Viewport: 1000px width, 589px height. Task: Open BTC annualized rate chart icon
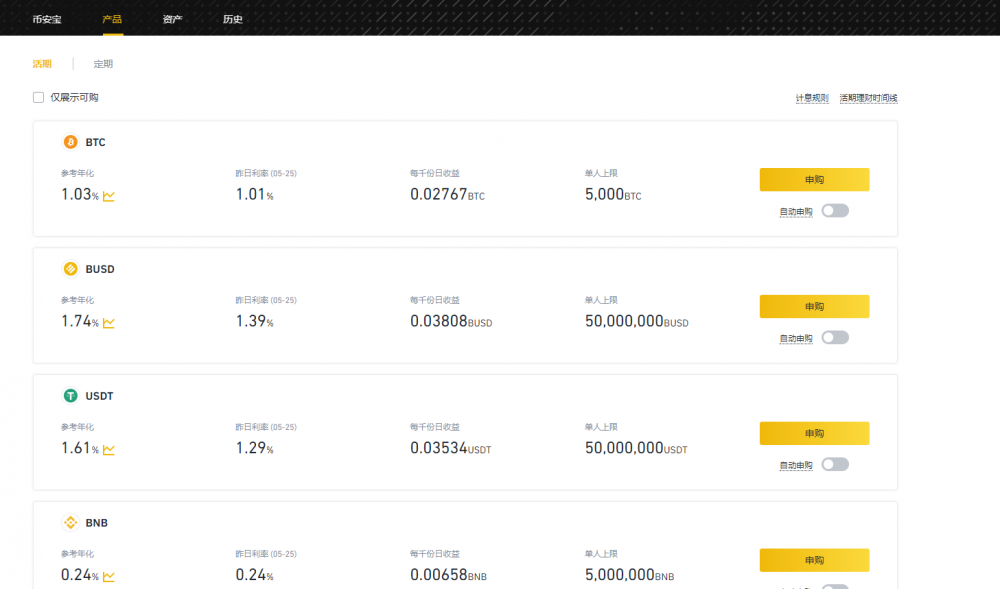pyautogui.click(x=109, y=196)
